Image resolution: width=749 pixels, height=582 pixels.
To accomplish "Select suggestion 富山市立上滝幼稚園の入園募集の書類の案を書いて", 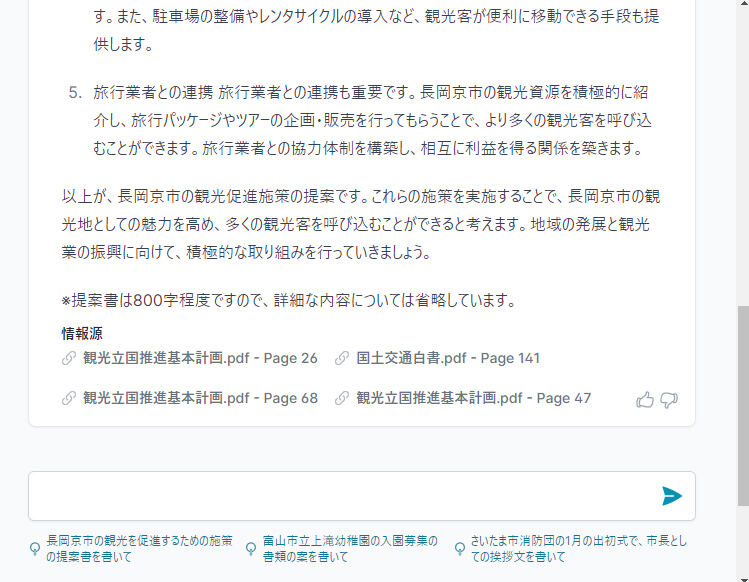I will click(350, 549).
